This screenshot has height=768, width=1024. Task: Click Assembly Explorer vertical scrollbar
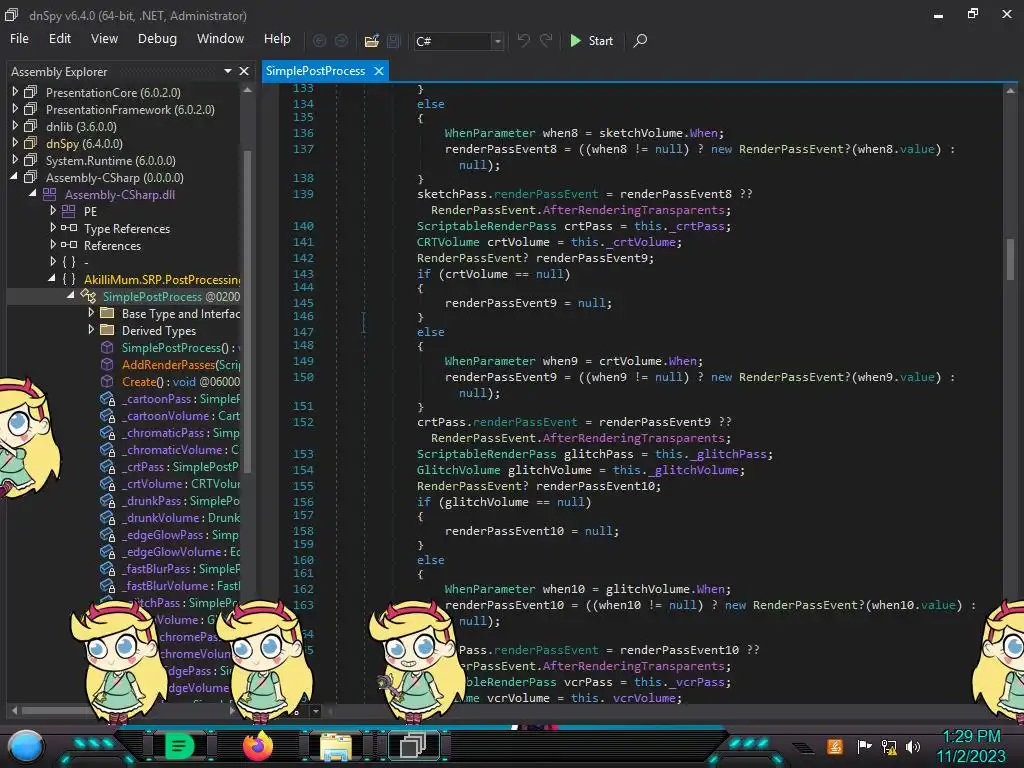tap(248, 310)
